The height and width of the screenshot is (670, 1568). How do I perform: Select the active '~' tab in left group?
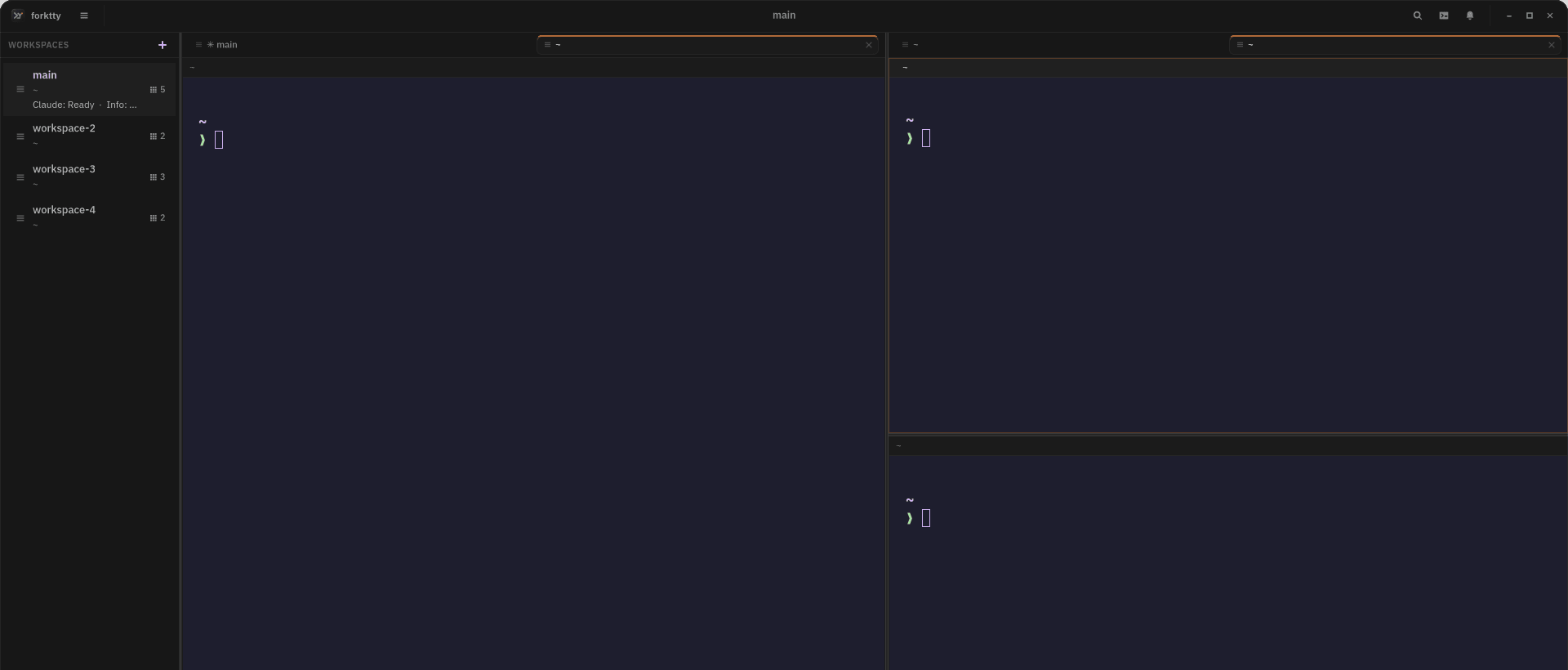(707, 45)
